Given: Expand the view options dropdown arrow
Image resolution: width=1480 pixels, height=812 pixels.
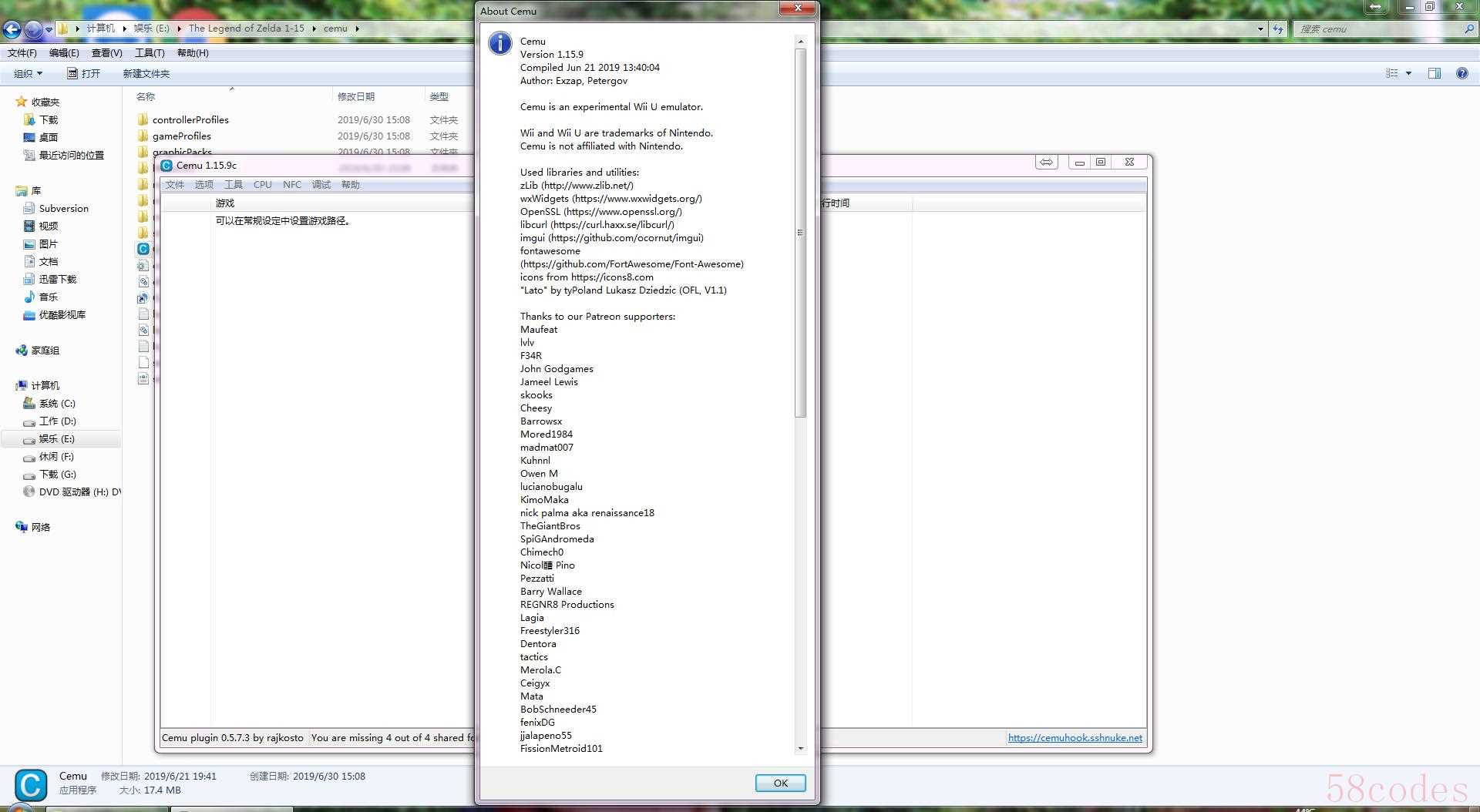Looking at the screenshot, I should [1408, 73].
